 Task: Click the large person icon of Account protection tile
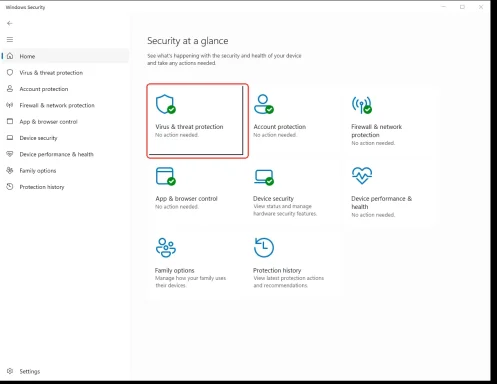tap(264, 104)
